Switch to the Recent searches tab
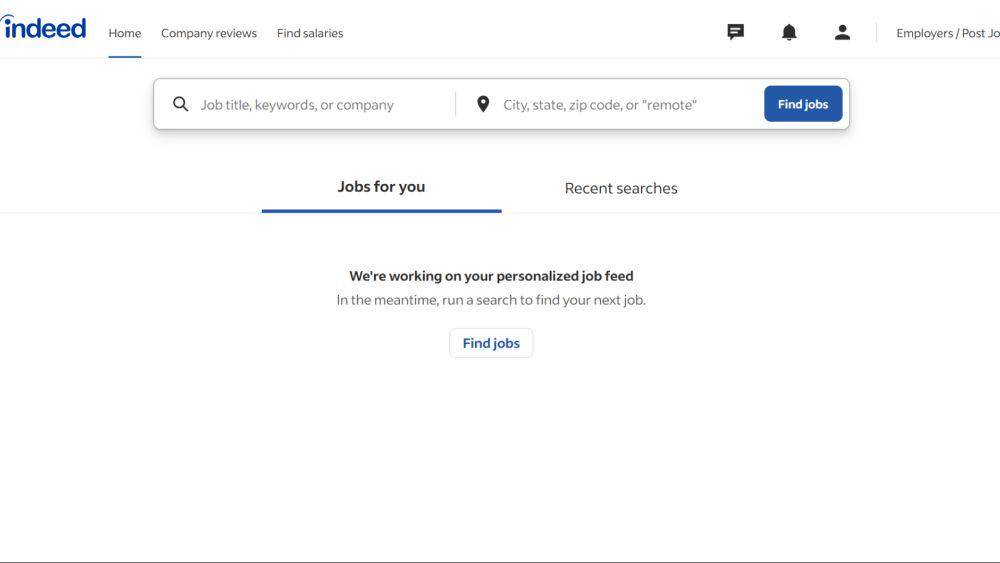1000x563 pixels. point(621,188)
